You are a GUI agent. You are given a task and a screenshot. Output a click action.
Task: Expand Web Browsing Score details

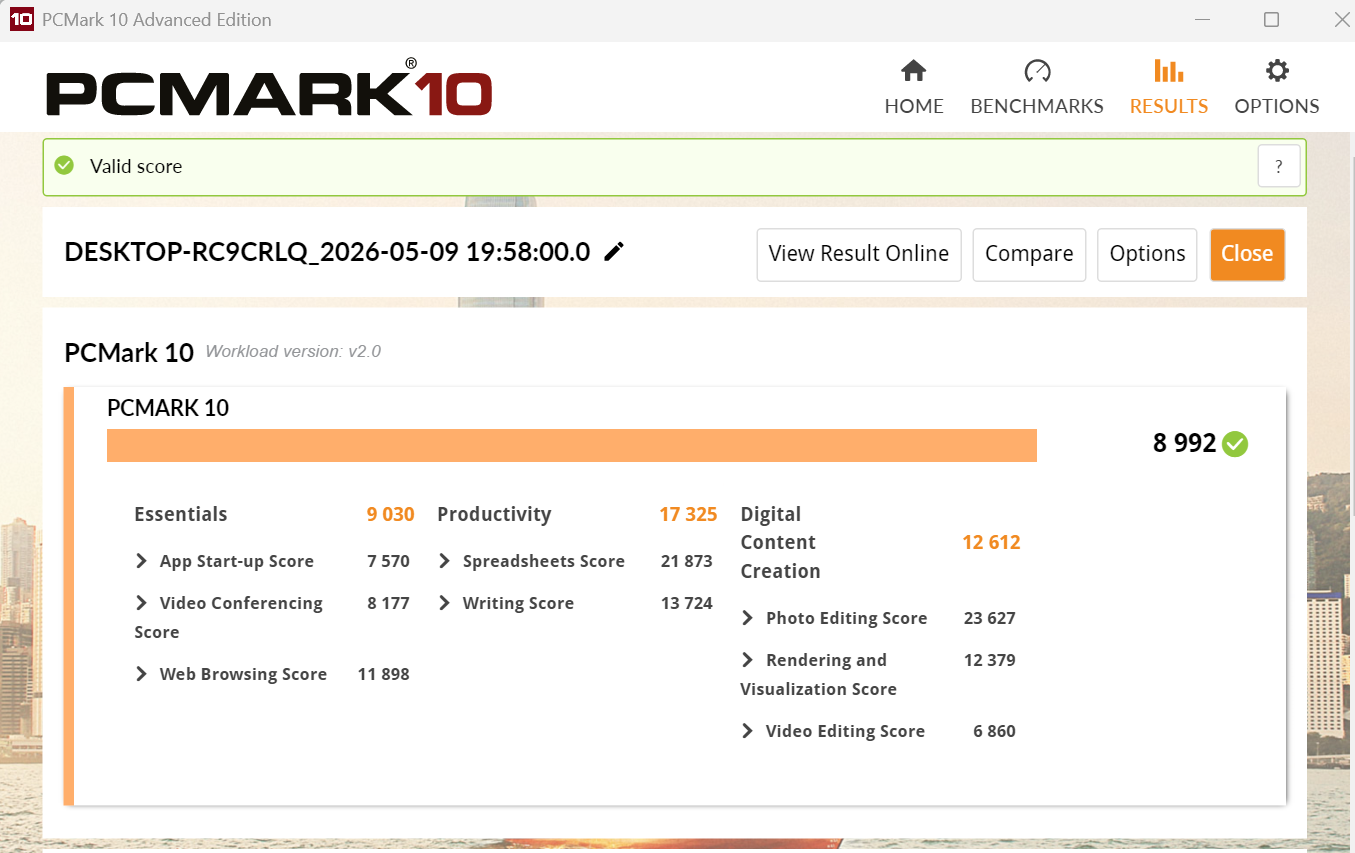pyautogui.click(x=141, y=674)
